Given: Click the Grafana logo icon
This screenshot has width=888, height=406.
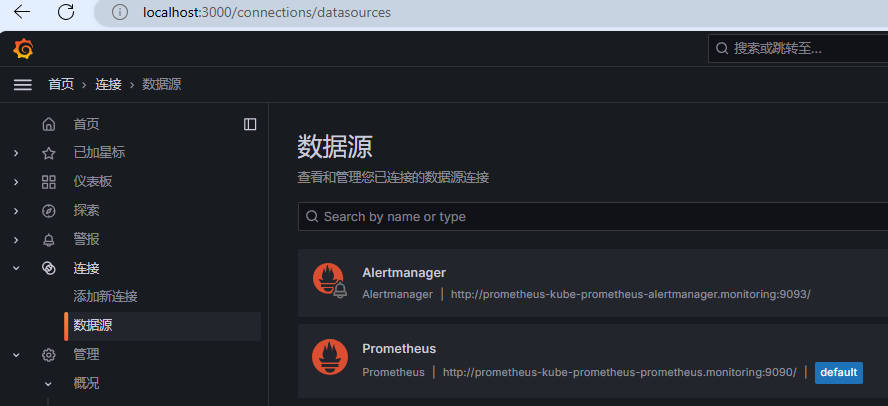Looking at the screenshot, I should point(23,48).
